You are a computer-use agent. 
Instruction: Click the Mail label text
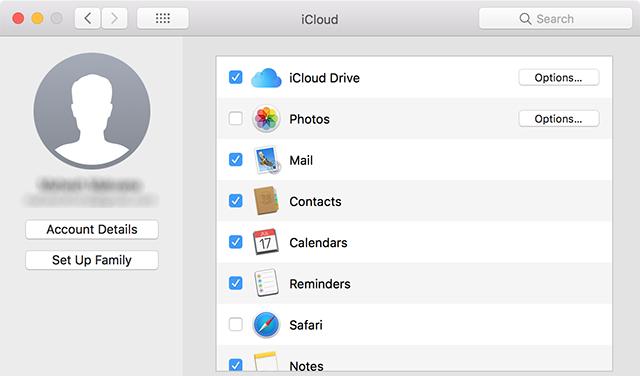(301, 160)
